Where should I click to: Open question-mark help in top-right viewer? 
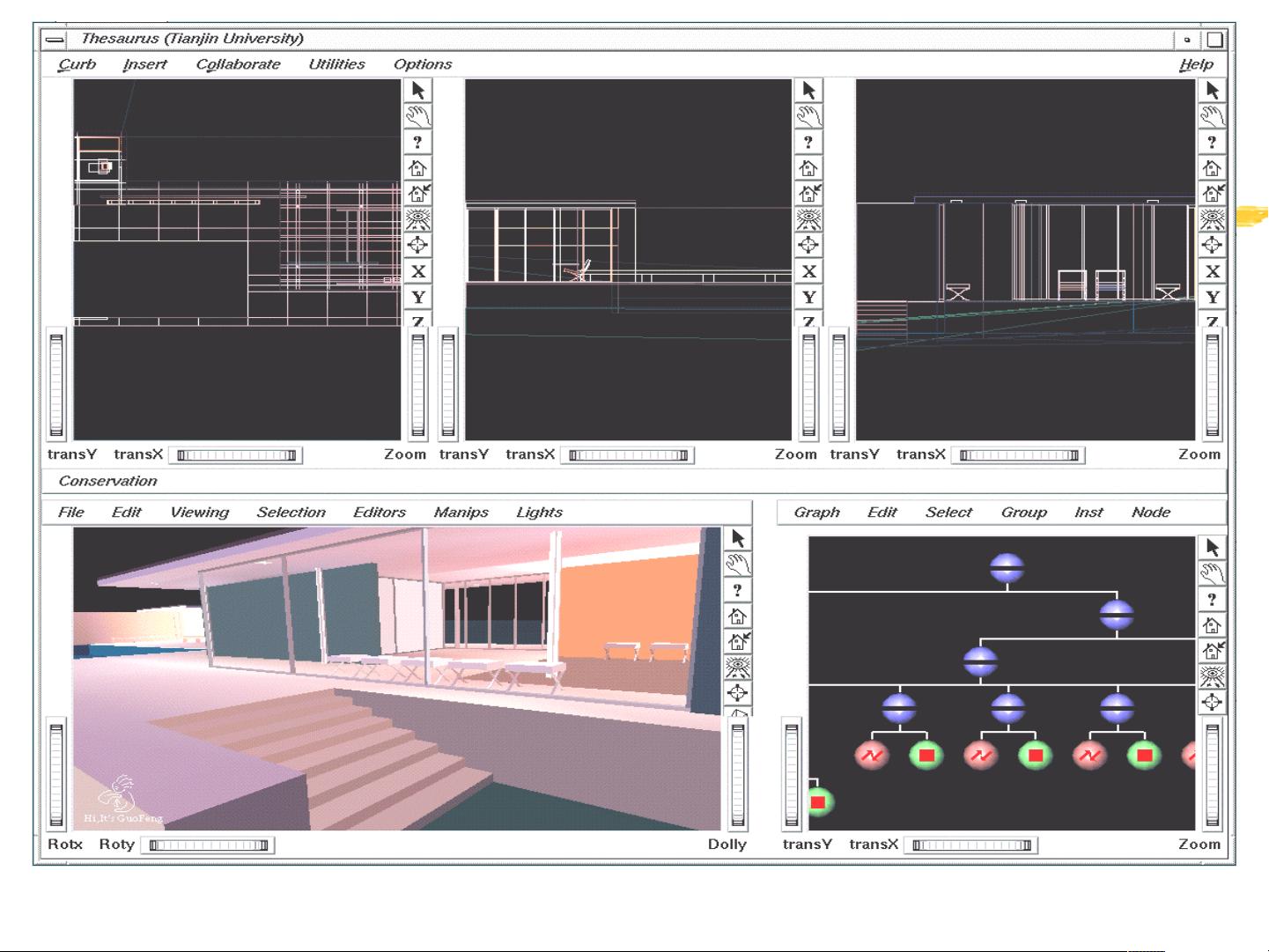click(x=1212, y=142)
